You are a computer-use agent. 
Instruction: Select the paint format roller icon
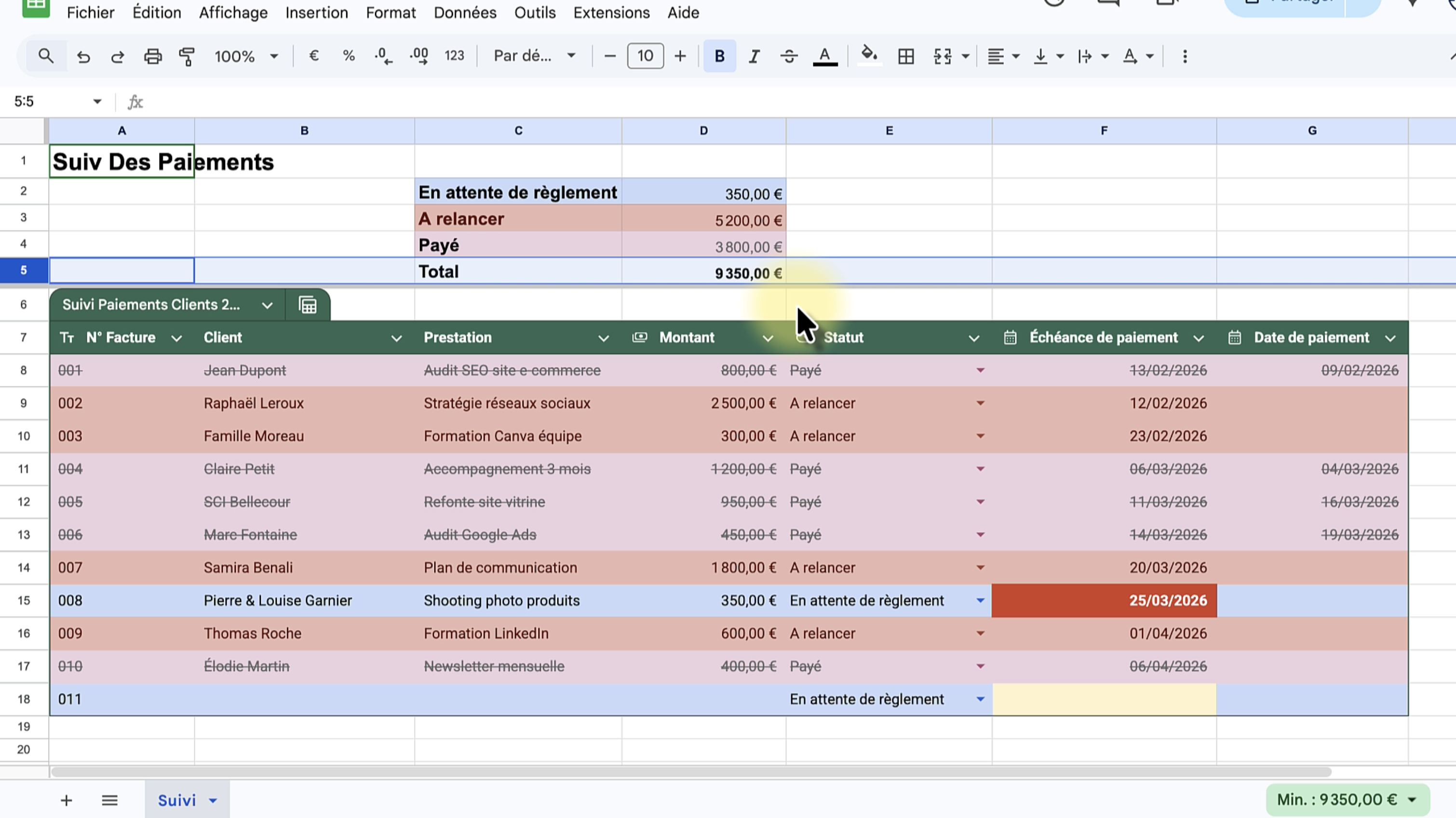187,56
